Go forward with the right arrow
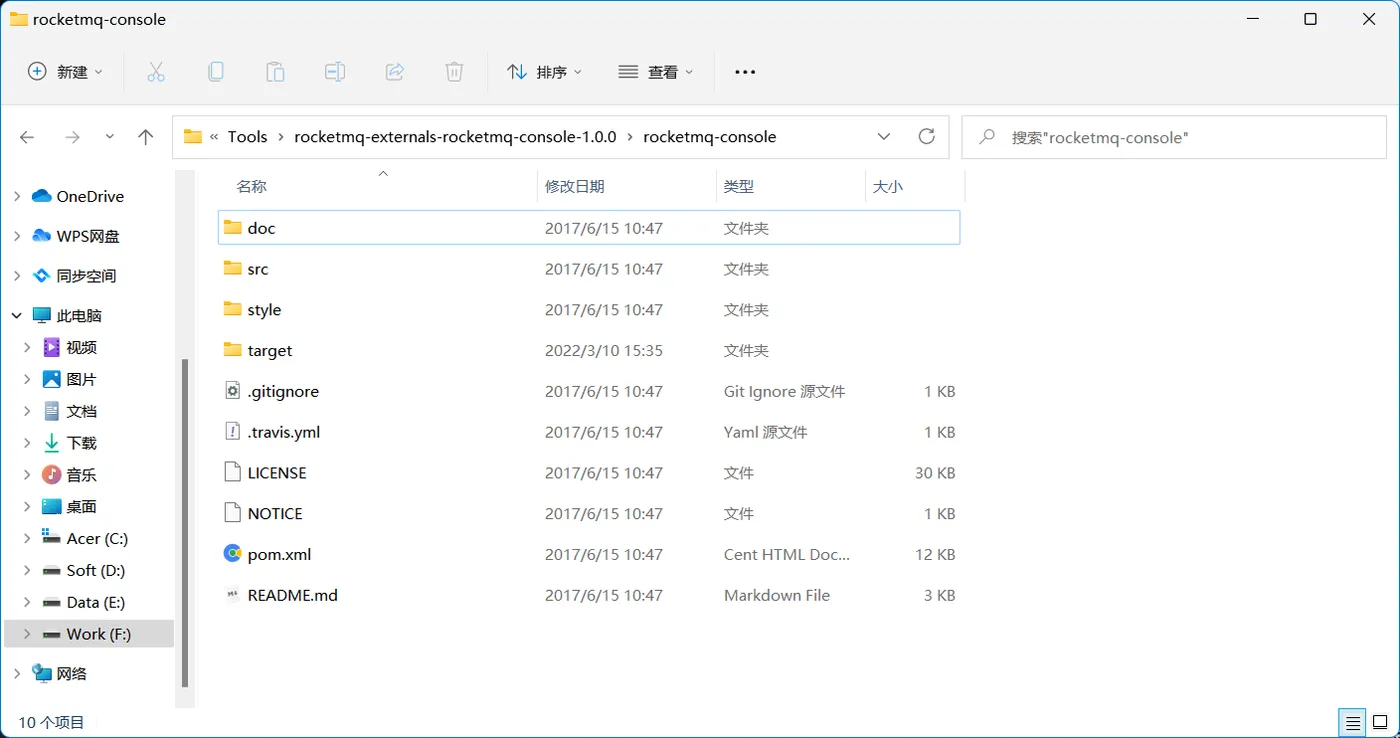 [72, 137]
